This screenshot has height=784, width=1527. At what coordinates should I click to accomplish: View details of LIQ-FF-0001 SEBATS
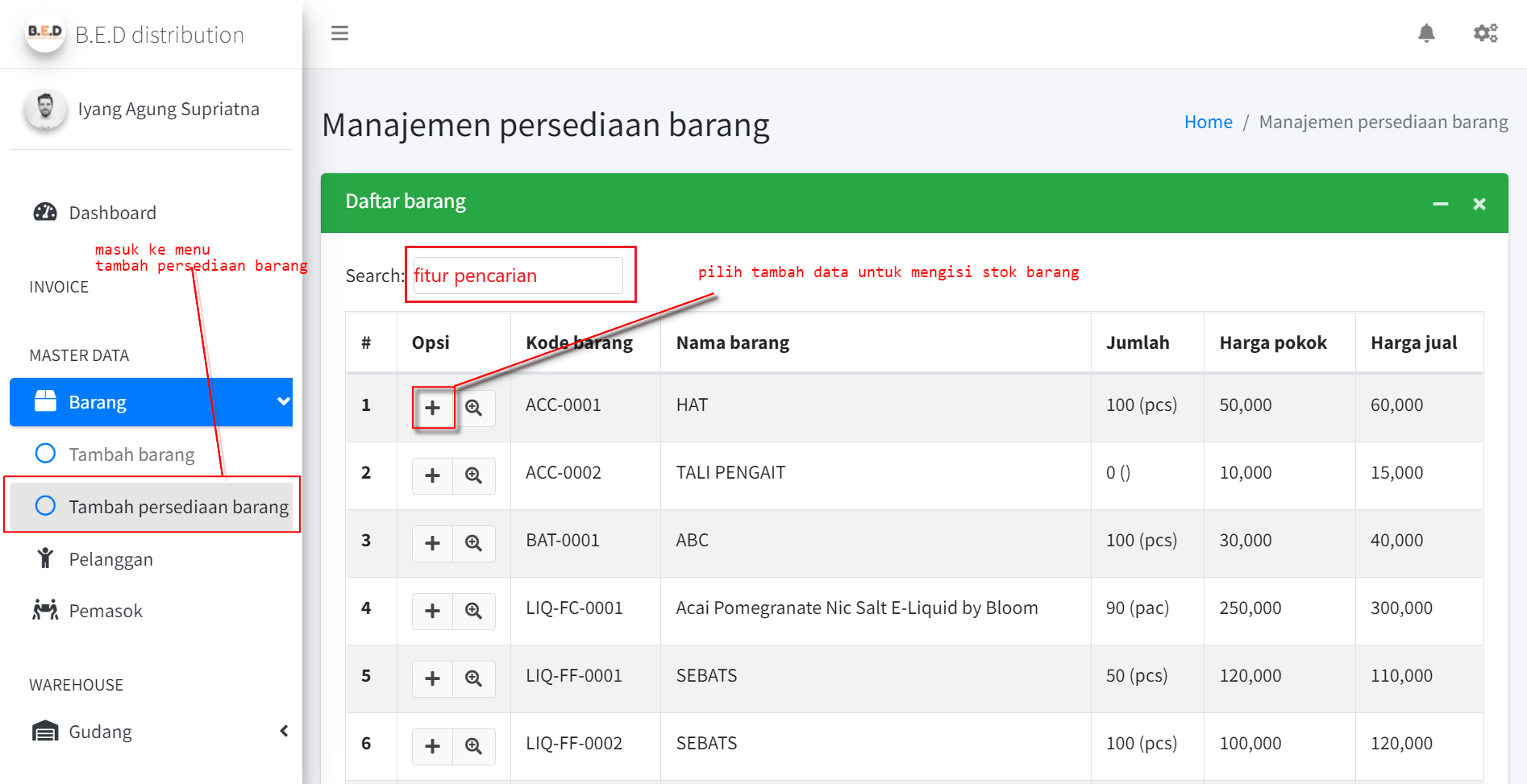pos(474,678)
